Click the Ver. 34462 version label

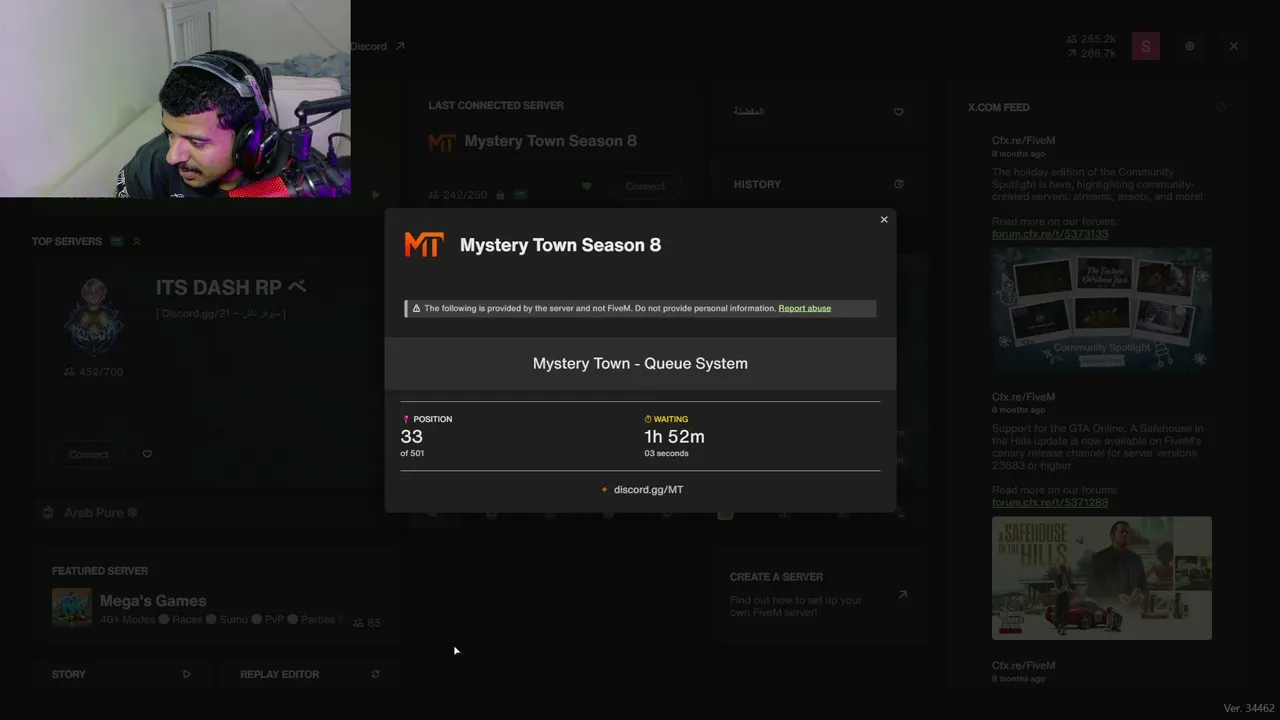pos(1249,708)
